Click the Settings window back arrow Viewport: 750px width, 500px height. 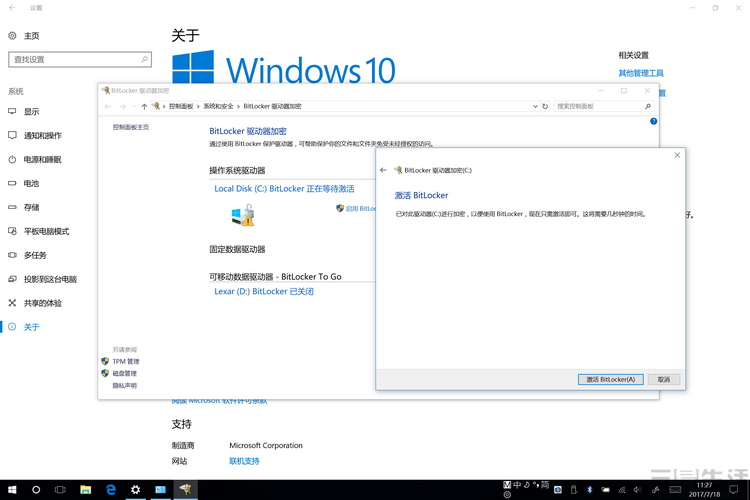[12, 8]
